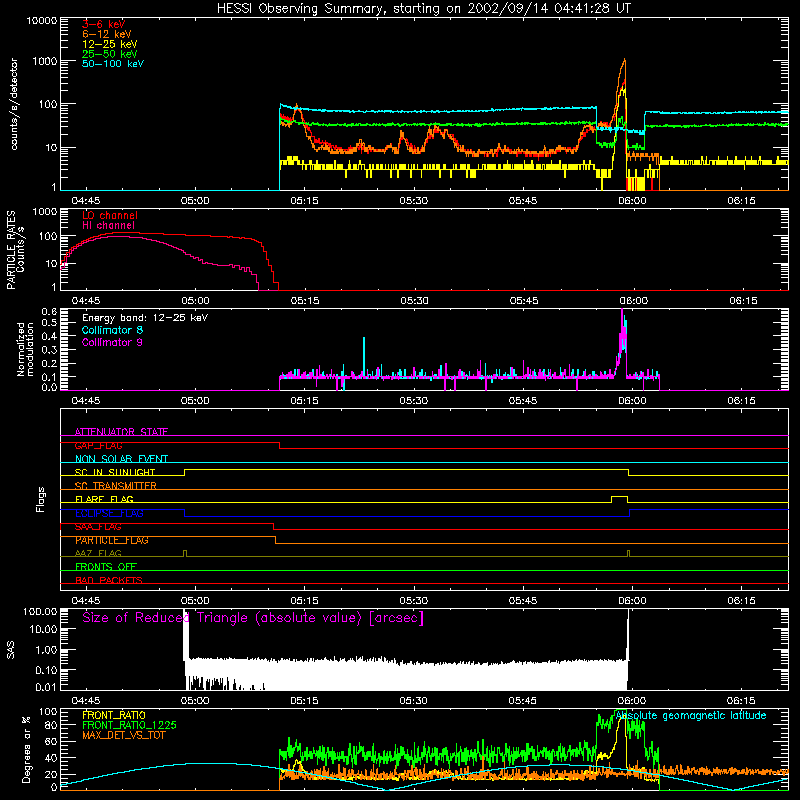Click the 06:15 label under the top panel

pos(741,201)
